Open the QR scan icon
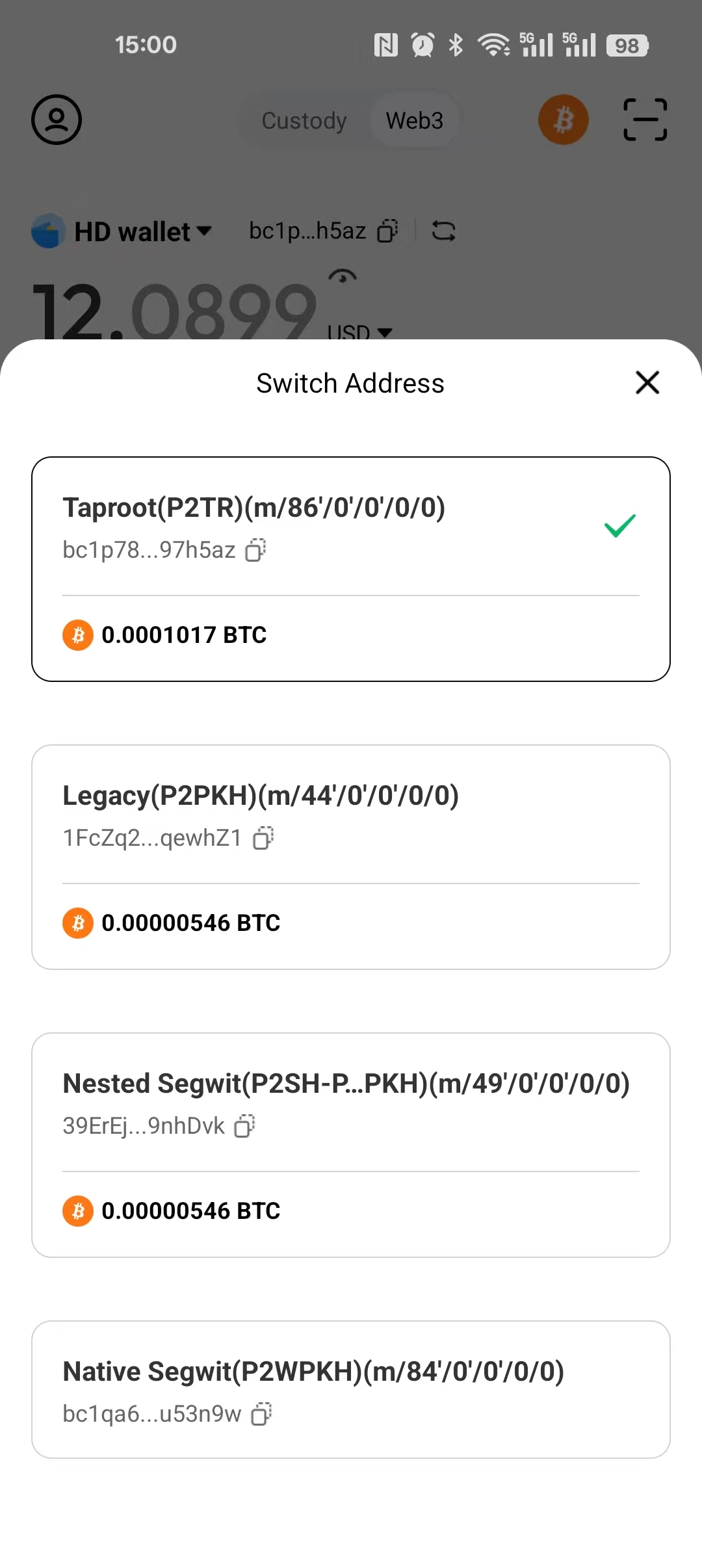Viewport: 702px width, 1568px height. click(645, 120)
